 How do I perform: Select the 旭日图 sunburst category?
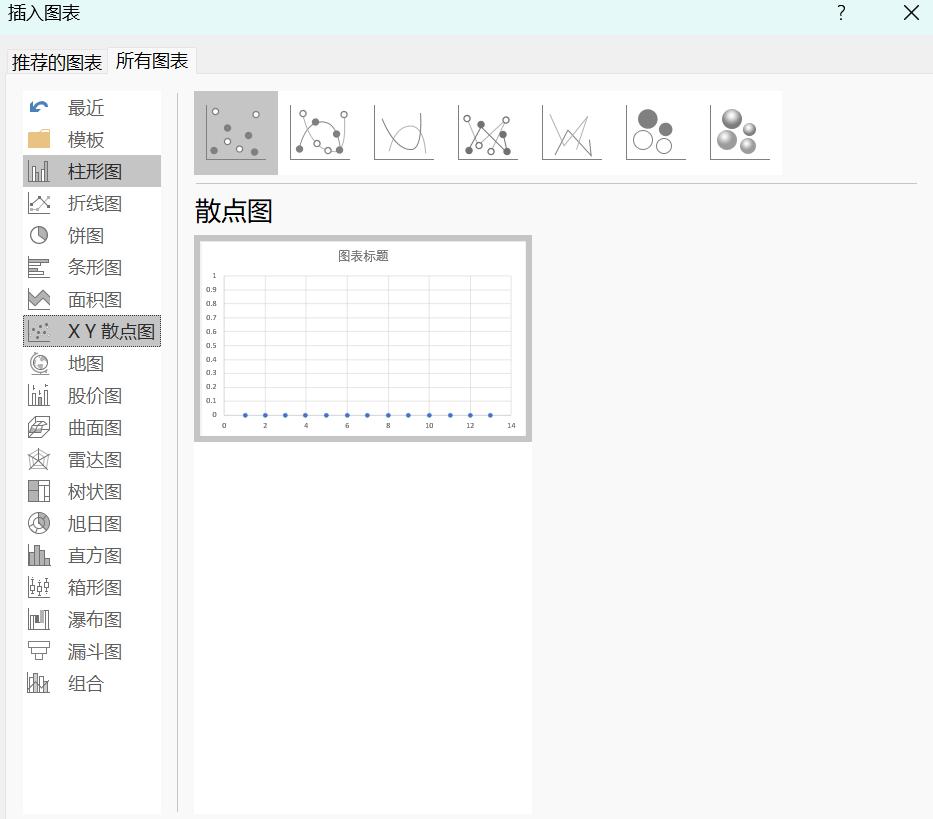tap(92, 524)
